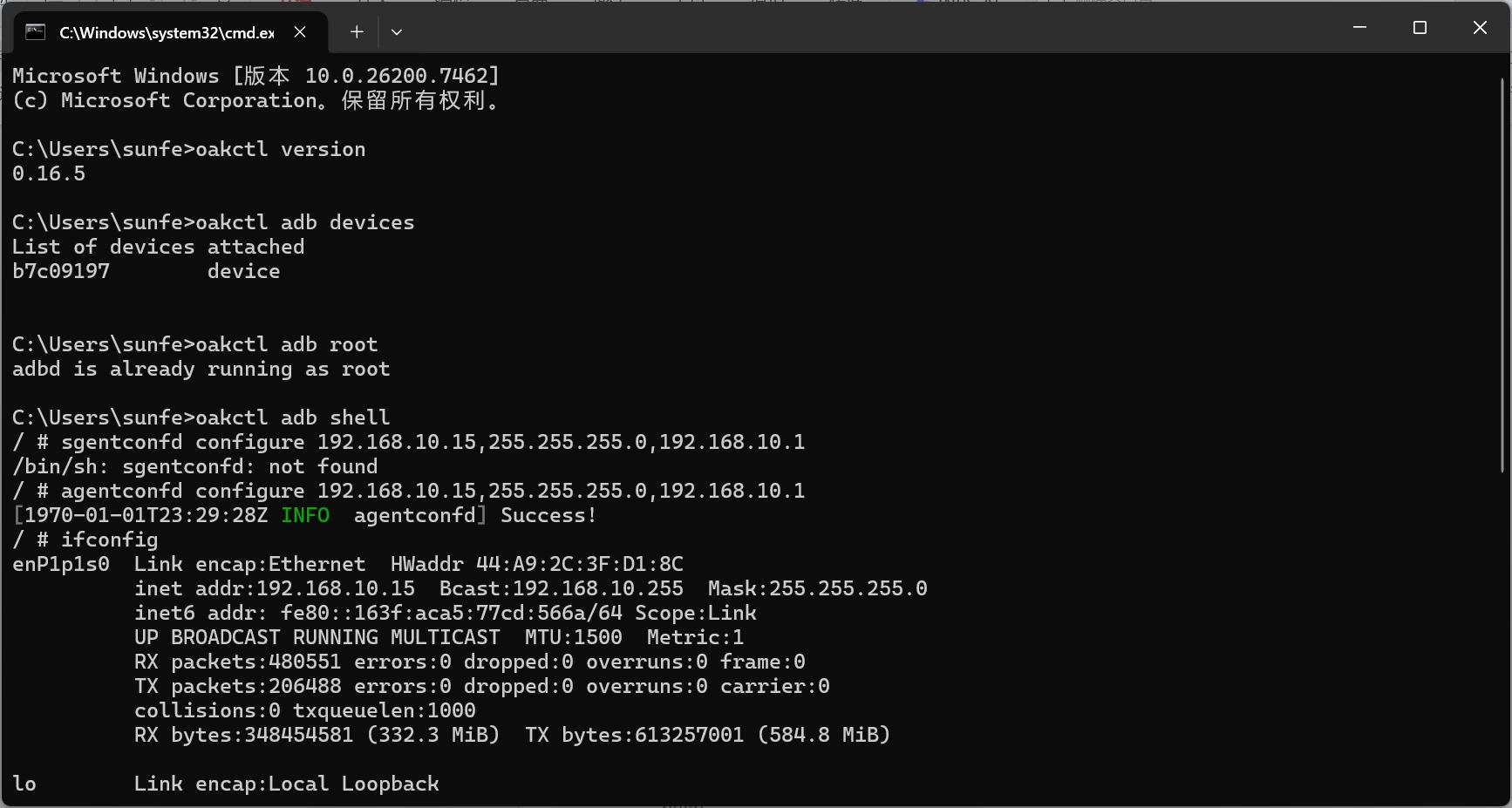Image resolution: width=1512 pixels, height=808 pixels.
Task: Click the green INFO log label
Action: click(x=305, y=515)
